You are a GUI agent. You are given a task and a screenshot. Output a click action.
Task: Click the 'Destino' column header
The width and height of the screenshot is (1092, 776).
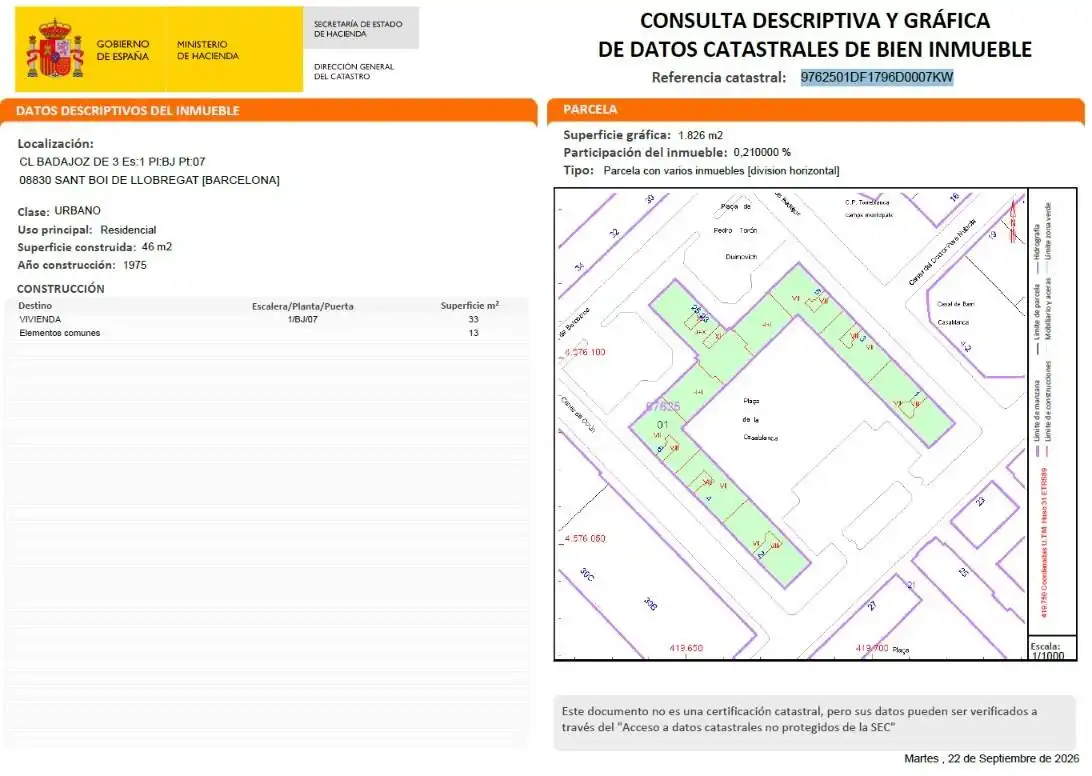pyautogui.click(x=35, y=306)
